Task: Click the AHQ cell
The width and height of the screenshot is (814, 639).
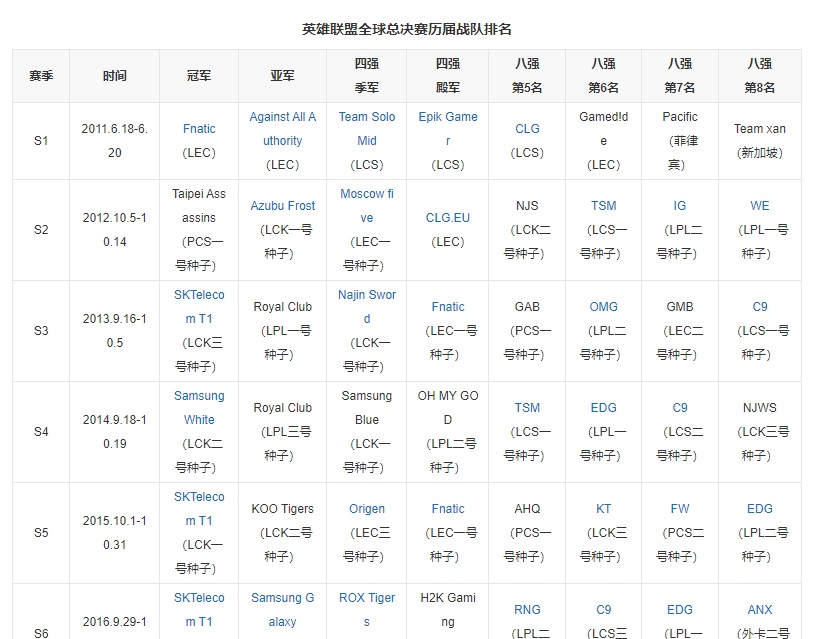Action: [x=527, y=533]
